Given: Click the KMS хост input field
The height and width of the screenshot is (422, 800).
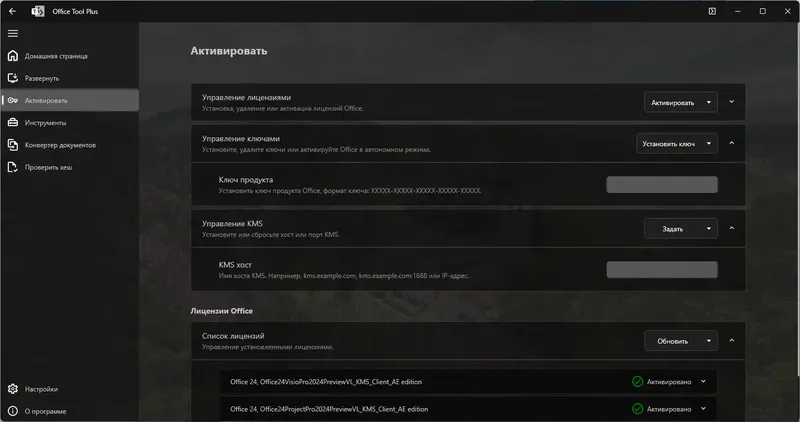Looking at the screenshot, I should 662,269.
